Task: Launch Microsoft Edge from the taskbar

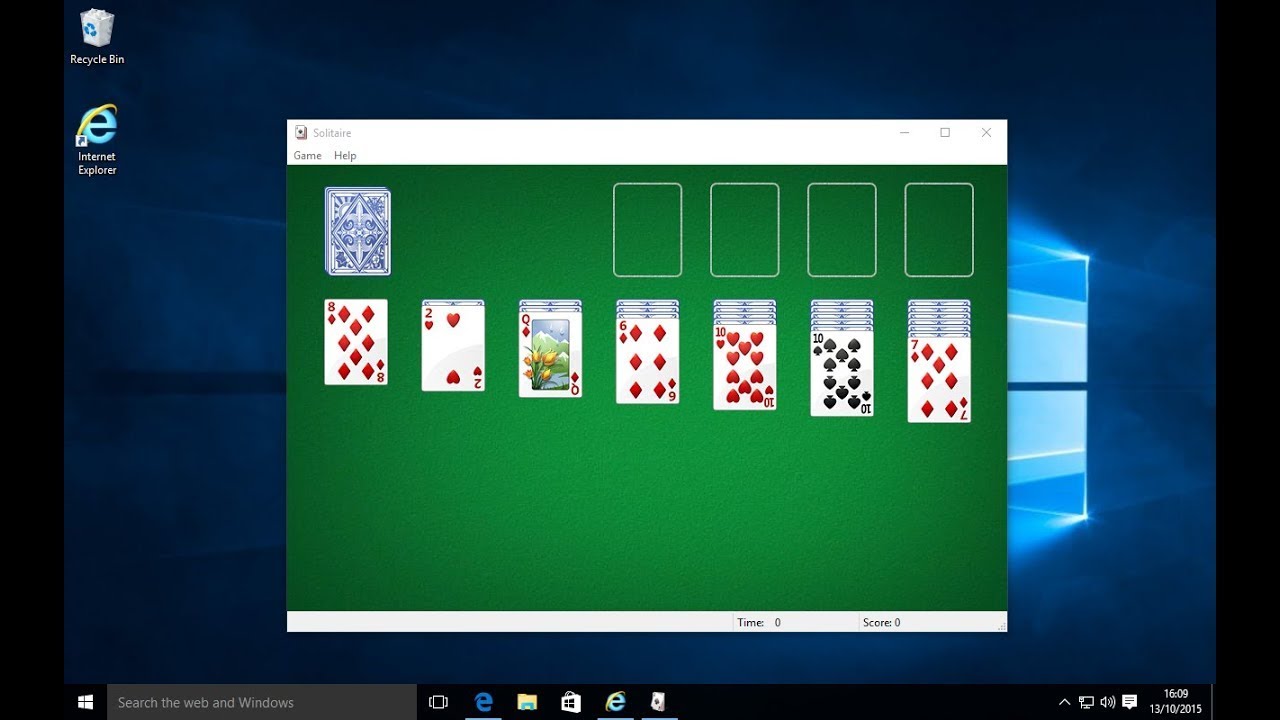Action: coord(484,702)
